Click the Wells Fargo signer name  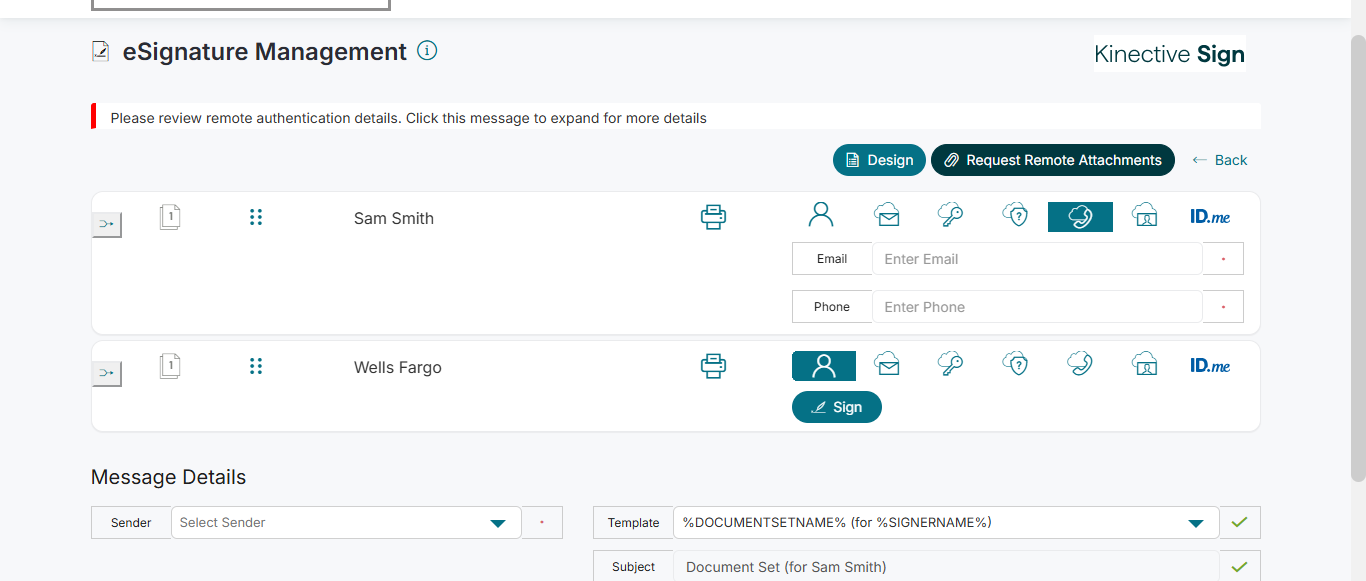click(x=398, y=367)
